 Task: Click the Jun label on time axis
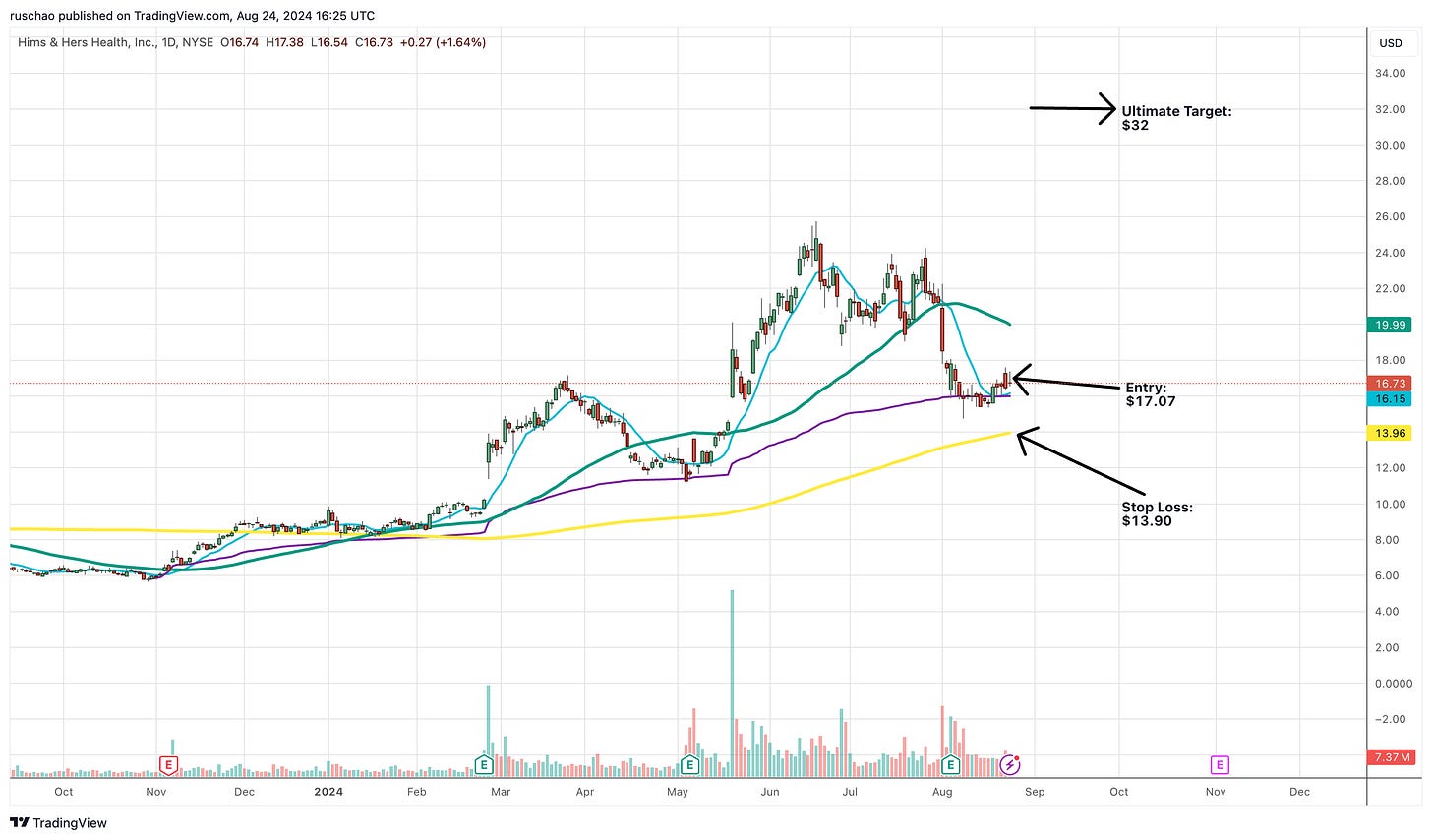pos(769,791)
